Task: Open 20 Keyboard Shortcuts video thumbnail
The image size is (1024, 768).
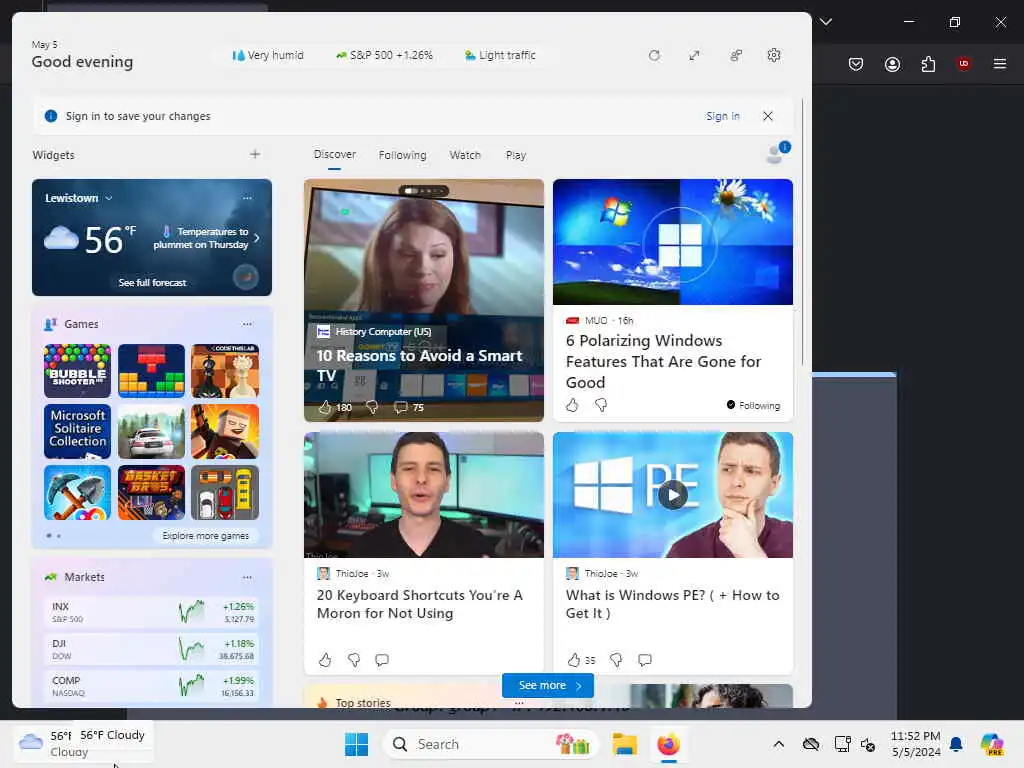Action: coord(424,495)
